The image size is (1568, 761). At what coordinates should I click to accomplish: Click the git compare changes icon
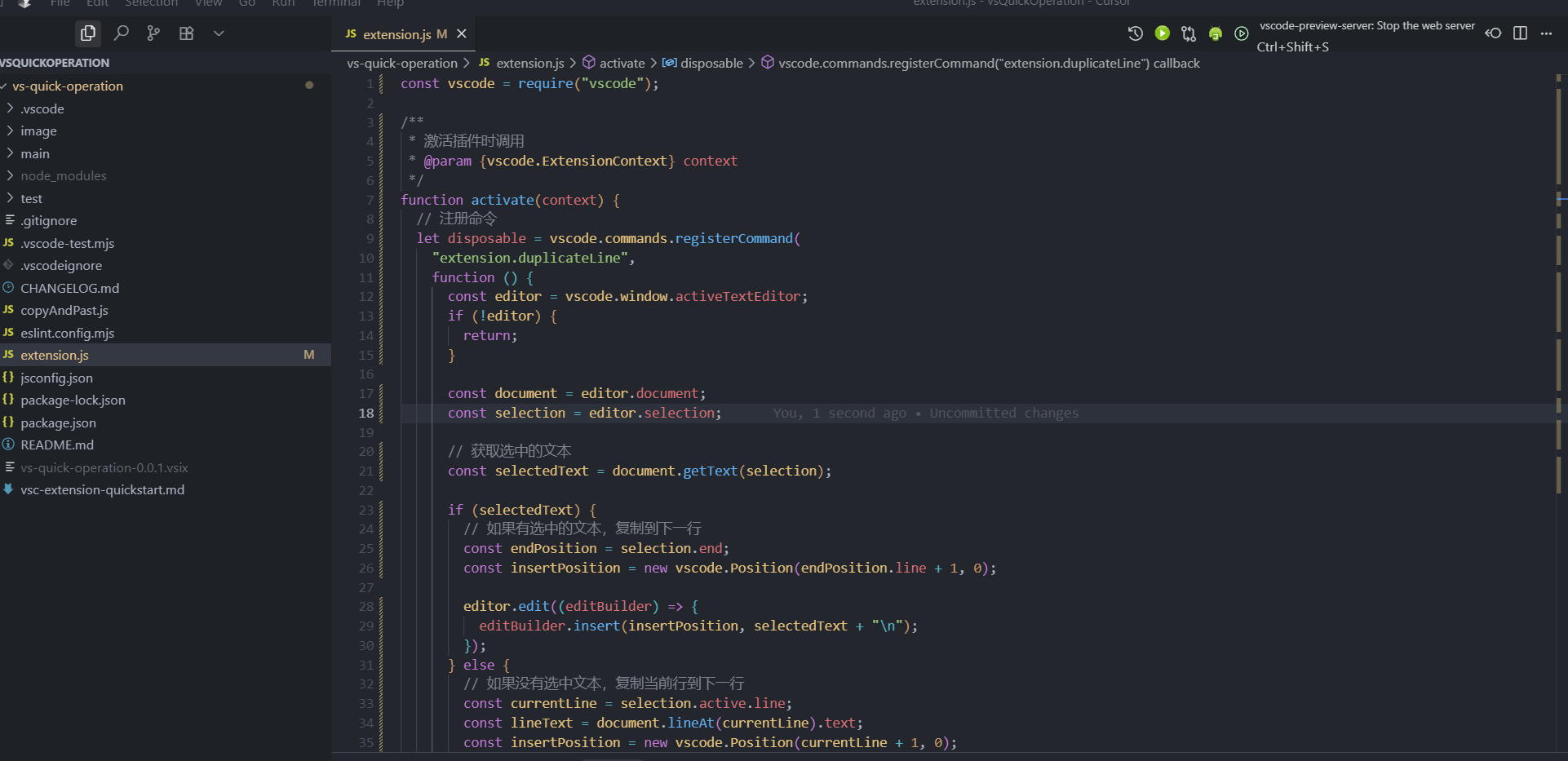point(1189,33)
